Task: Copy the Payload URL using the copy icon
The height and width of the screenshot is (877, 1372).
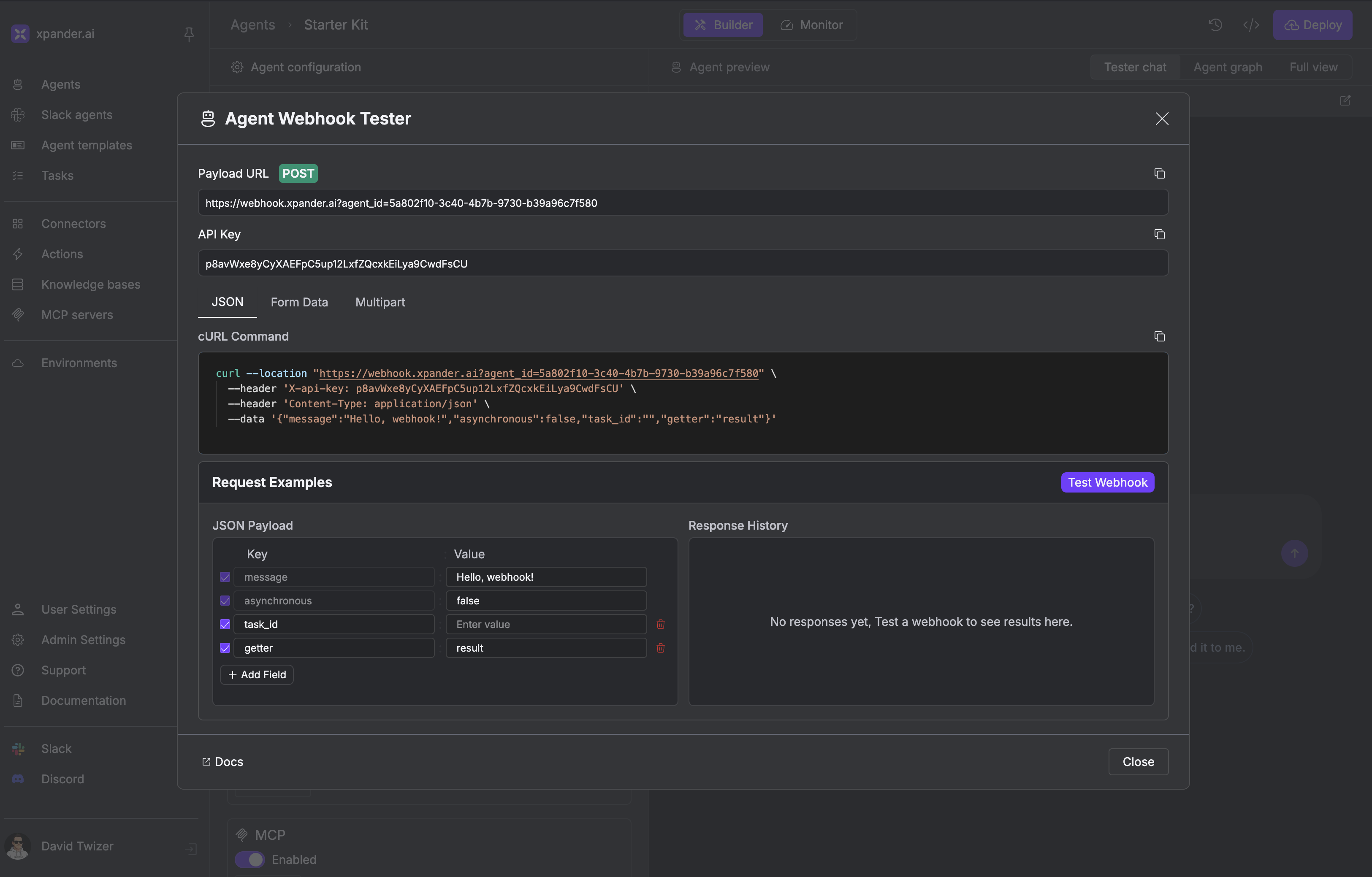Action: pyautogui.click(x=1160, y=173)
